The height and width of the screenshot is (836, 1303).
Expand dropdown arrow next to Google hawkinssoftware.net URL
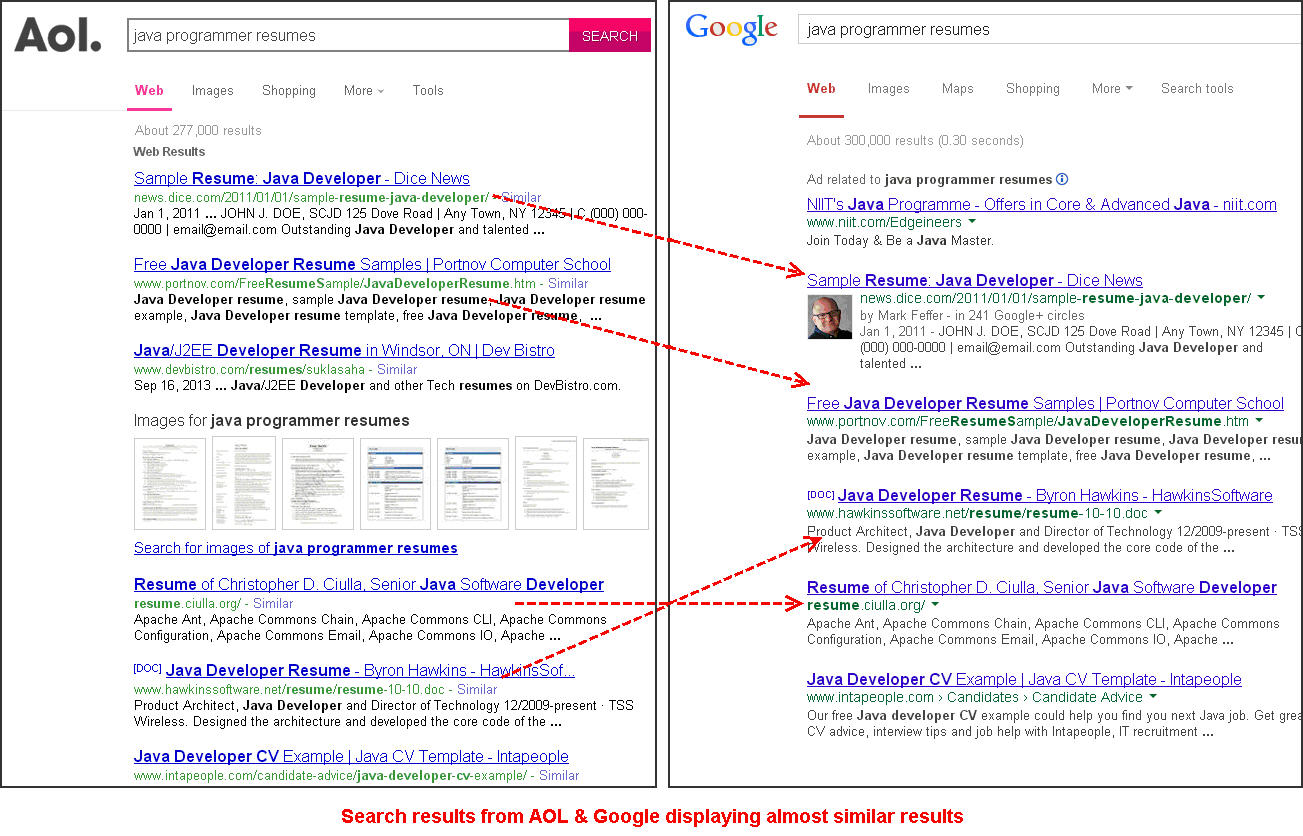[x=1158, y=514]
